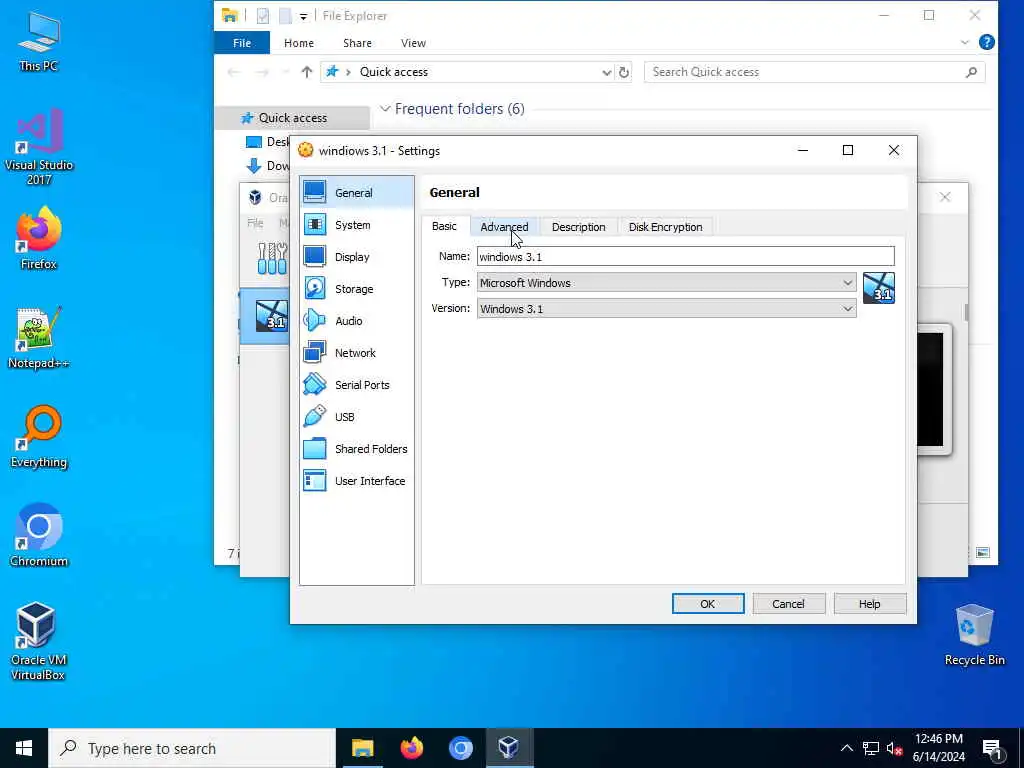Click Search Quick access field
Image resolution: width=1024 pixels, height=768 pixels.
pos(814,72)
